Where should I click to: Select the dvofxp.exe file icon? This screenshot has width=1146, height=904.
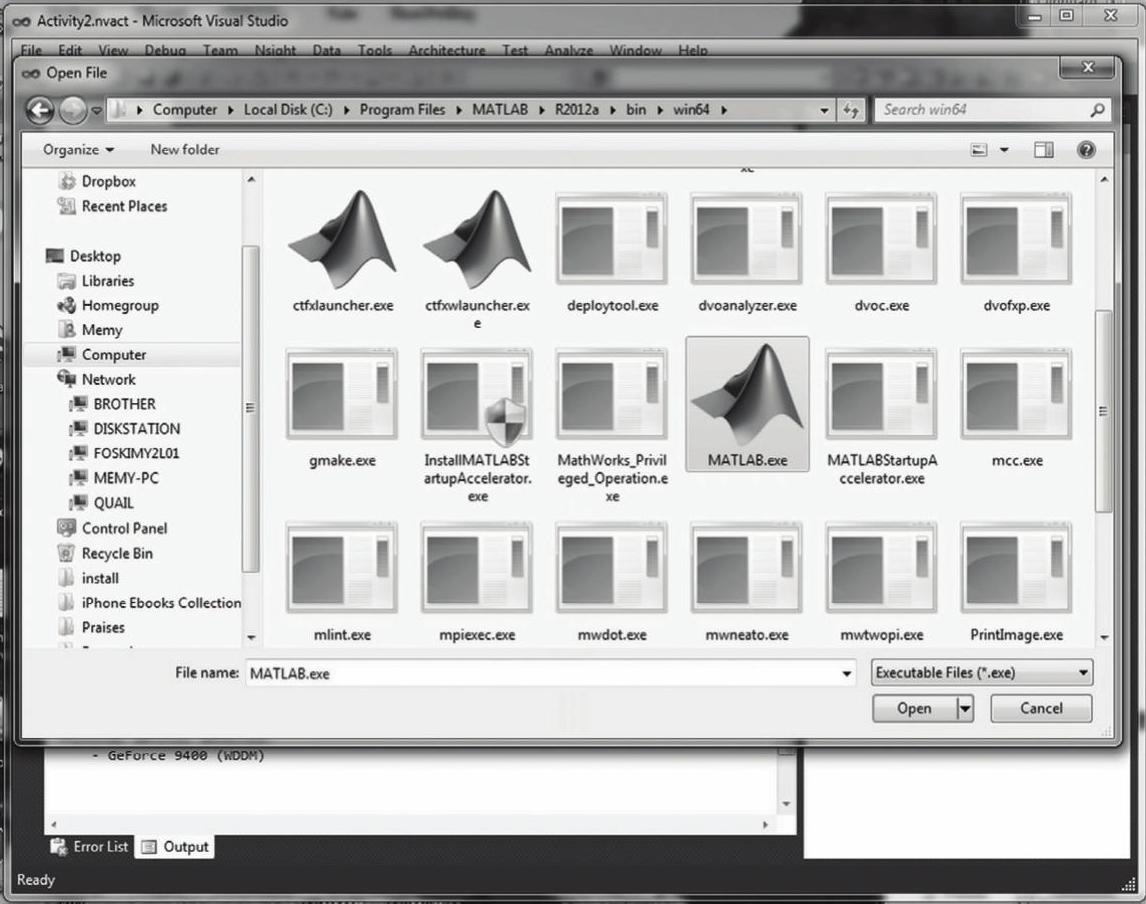pyautogui.click(x=1016, y=239)
